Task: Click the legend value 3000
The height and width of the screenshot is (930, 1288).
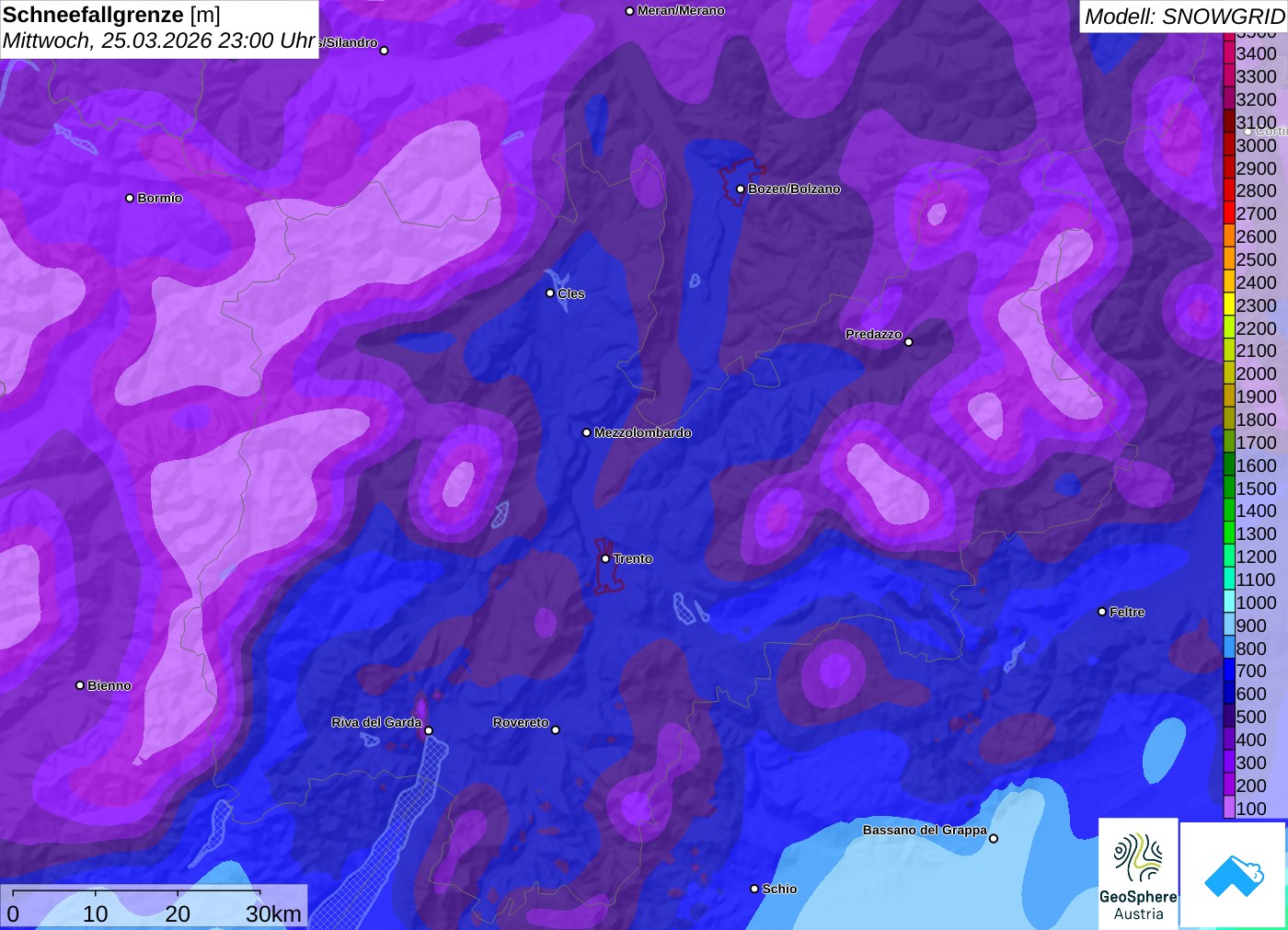Action: point(1256,145)
